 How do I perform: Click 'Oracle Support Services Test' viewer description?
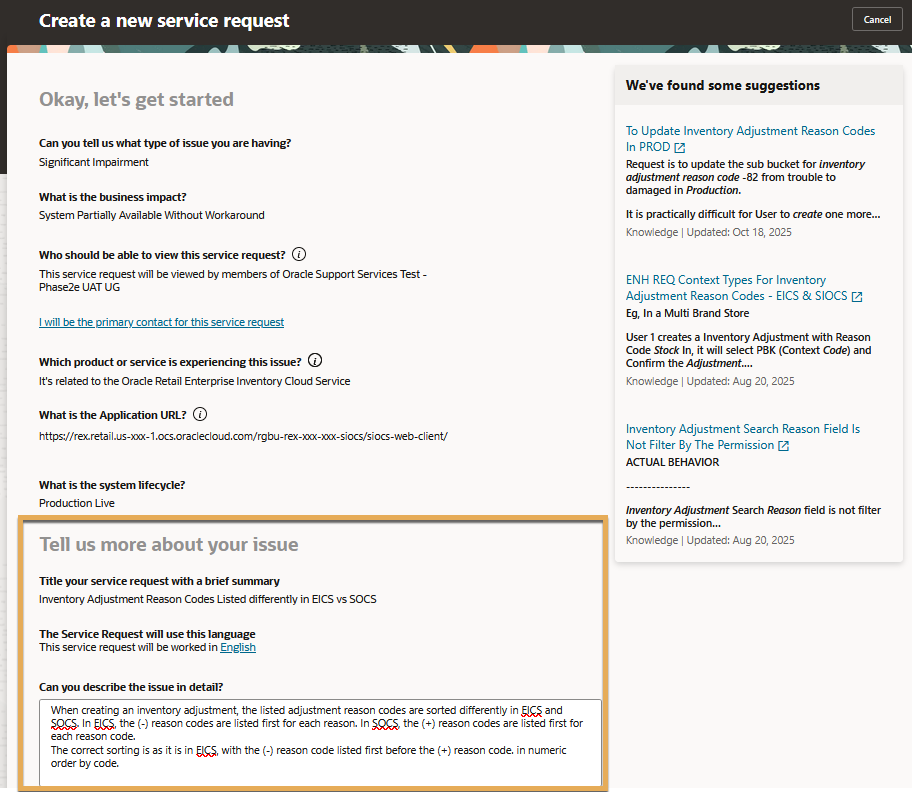233,280
